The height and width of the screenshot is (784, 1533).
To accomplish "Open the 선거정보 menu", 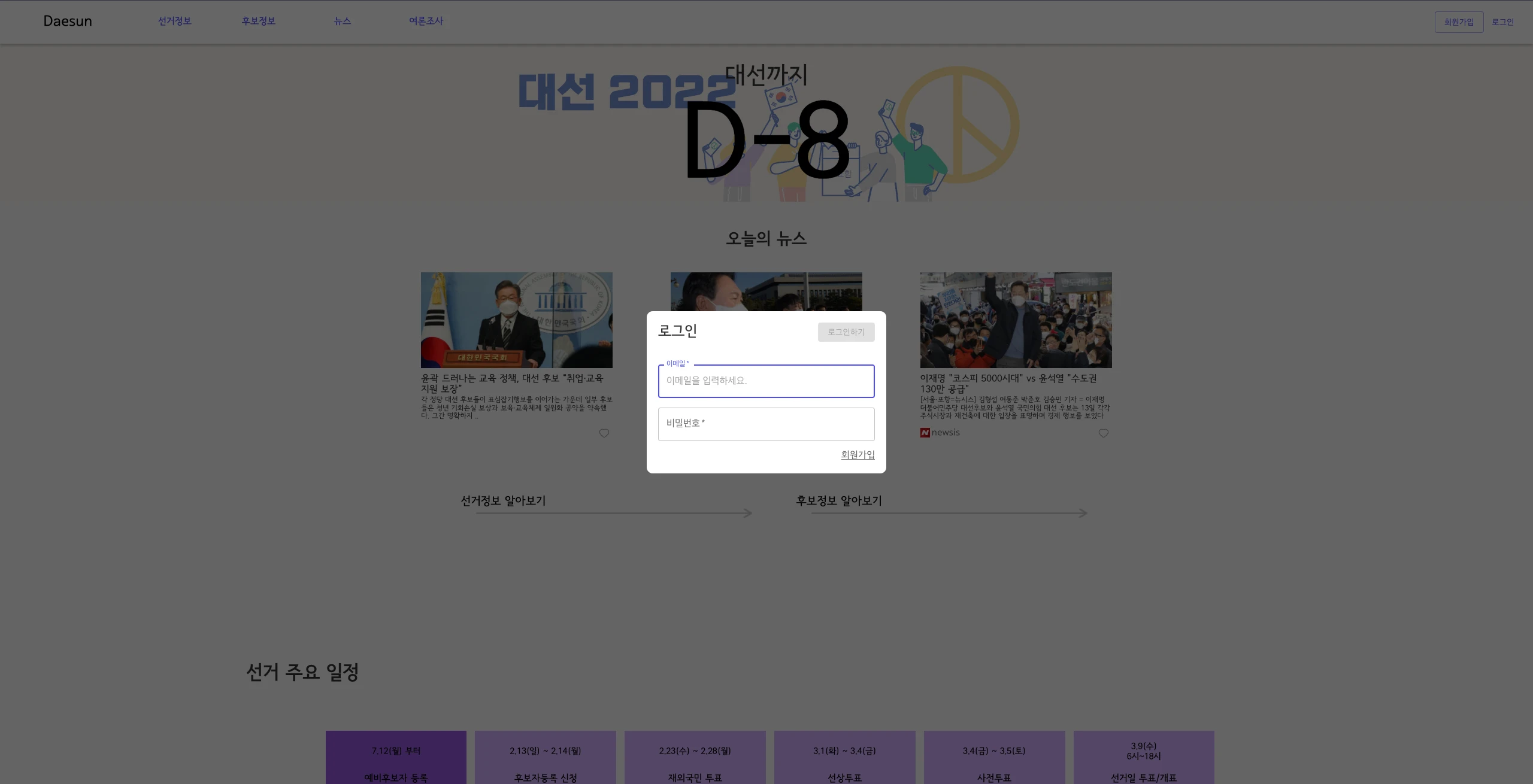I will pyautogui.click(x=174, y=21).
